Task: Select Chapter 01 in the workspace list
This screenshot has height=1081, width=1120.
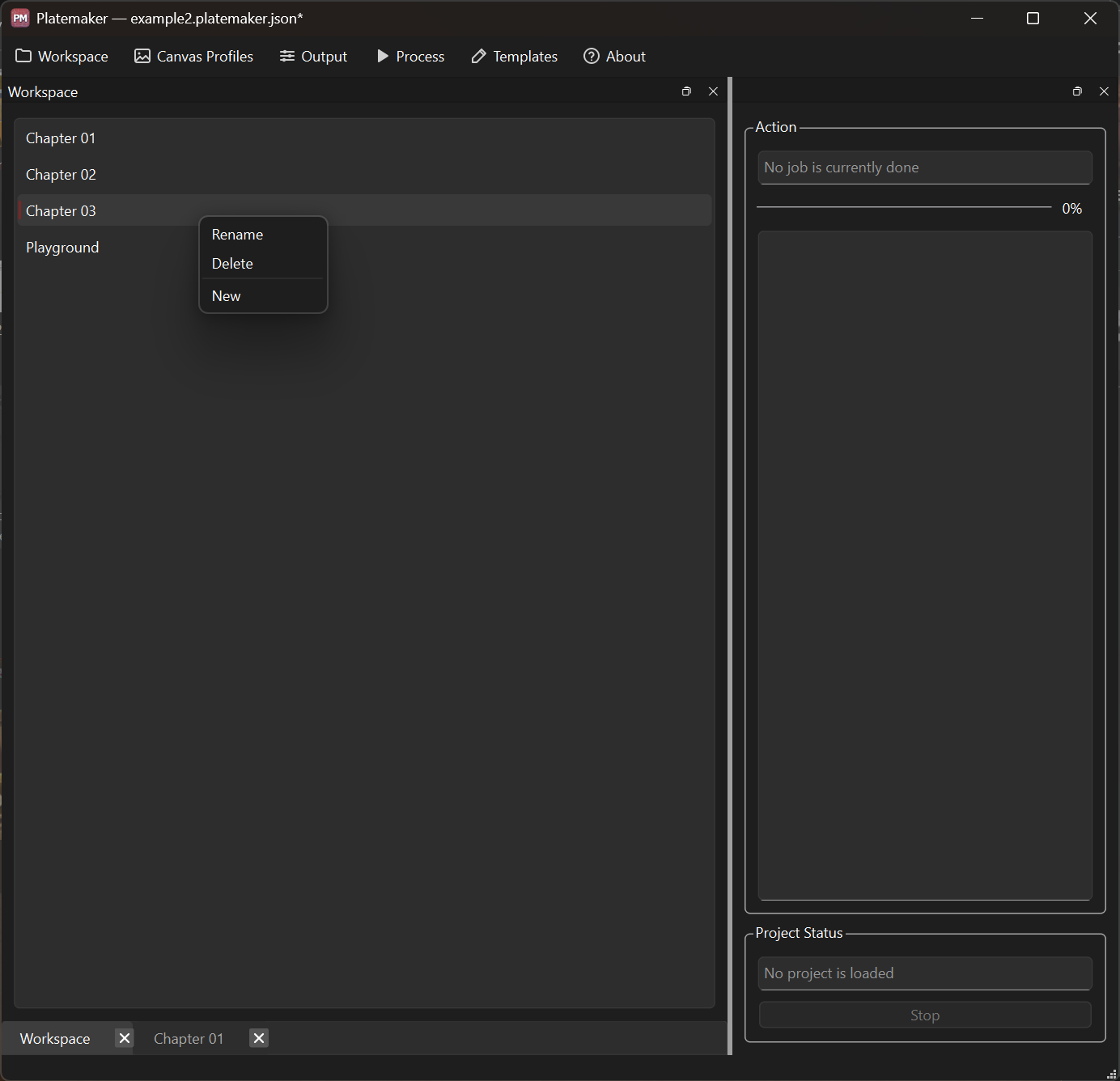Action: [364, 138]
